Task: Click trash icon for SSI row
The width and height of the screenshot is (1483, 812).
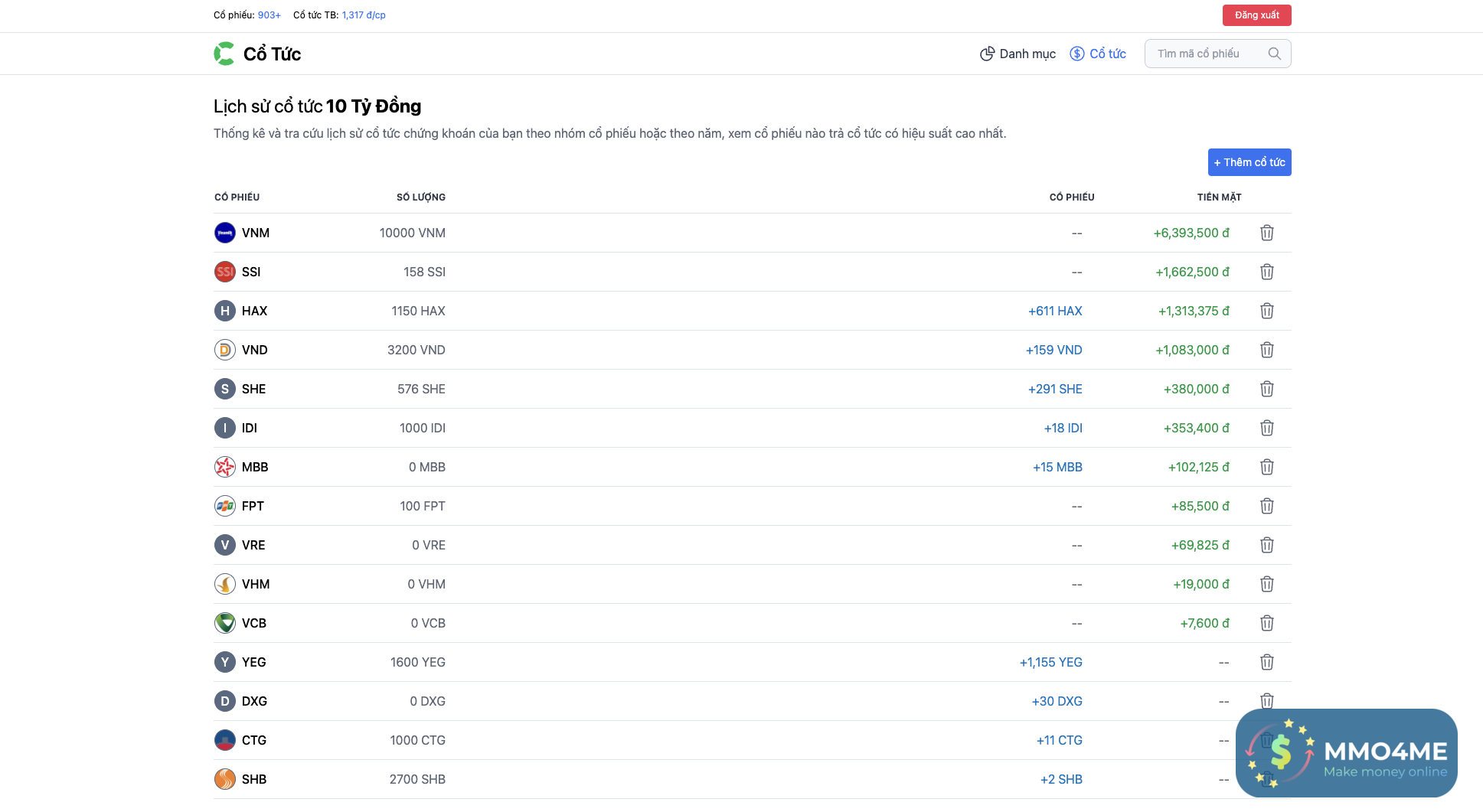Action: (1266, 272)
